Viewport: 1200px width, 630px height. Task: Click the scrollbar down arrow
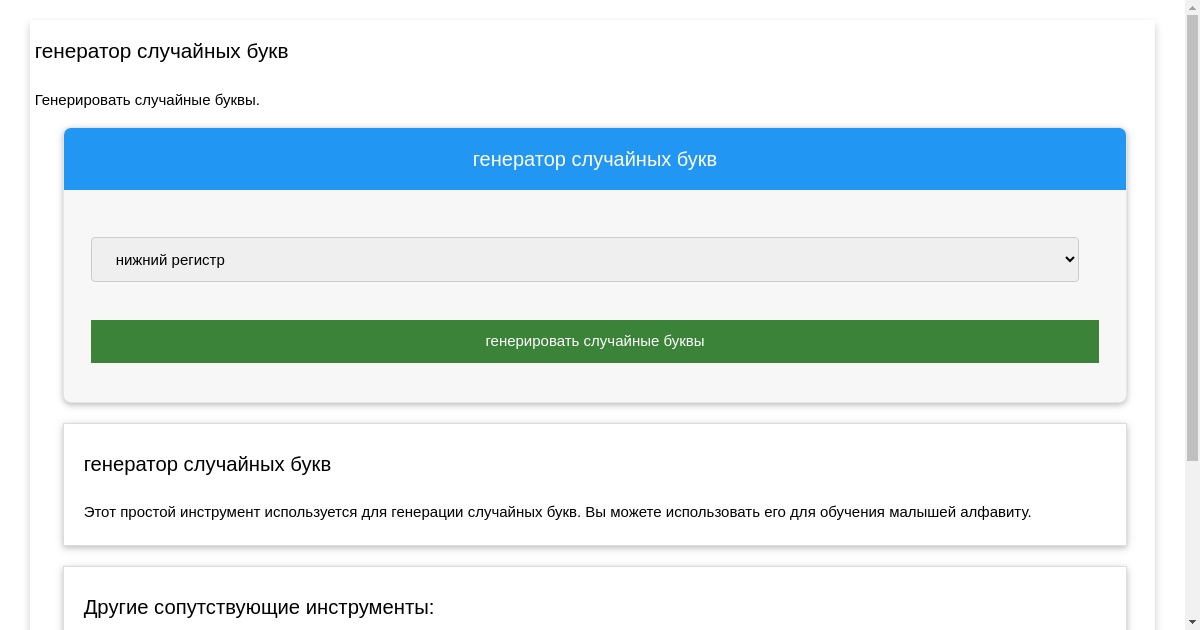(1192, 623)
